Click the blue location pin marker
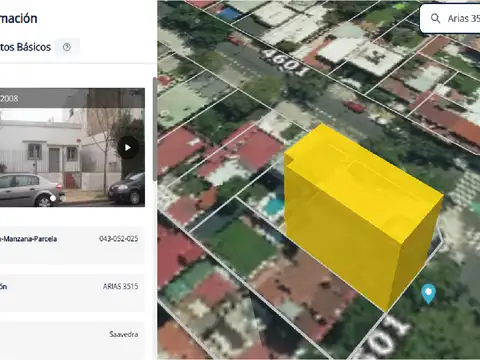 tap(428, 293)
